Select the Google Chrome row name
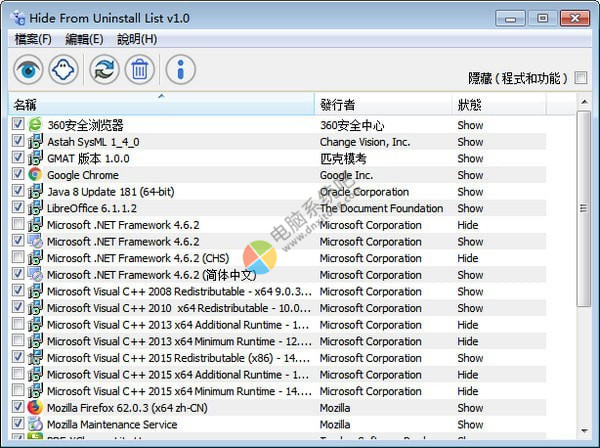The image size is (600, 448). click(x=83, y=175)
